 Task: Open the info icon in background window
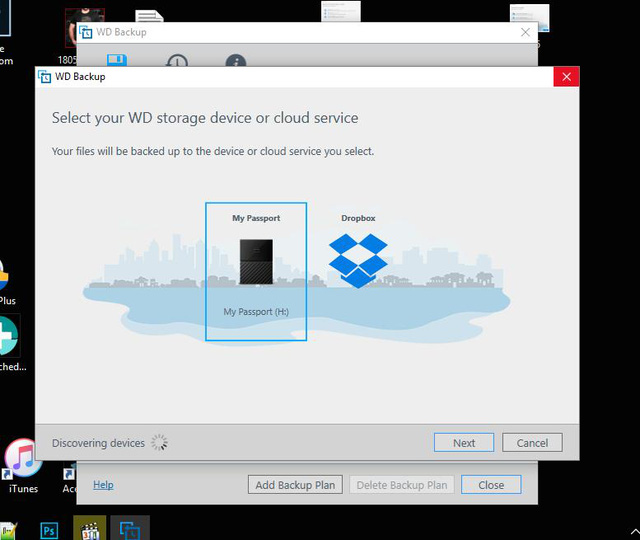coord(236,61)
